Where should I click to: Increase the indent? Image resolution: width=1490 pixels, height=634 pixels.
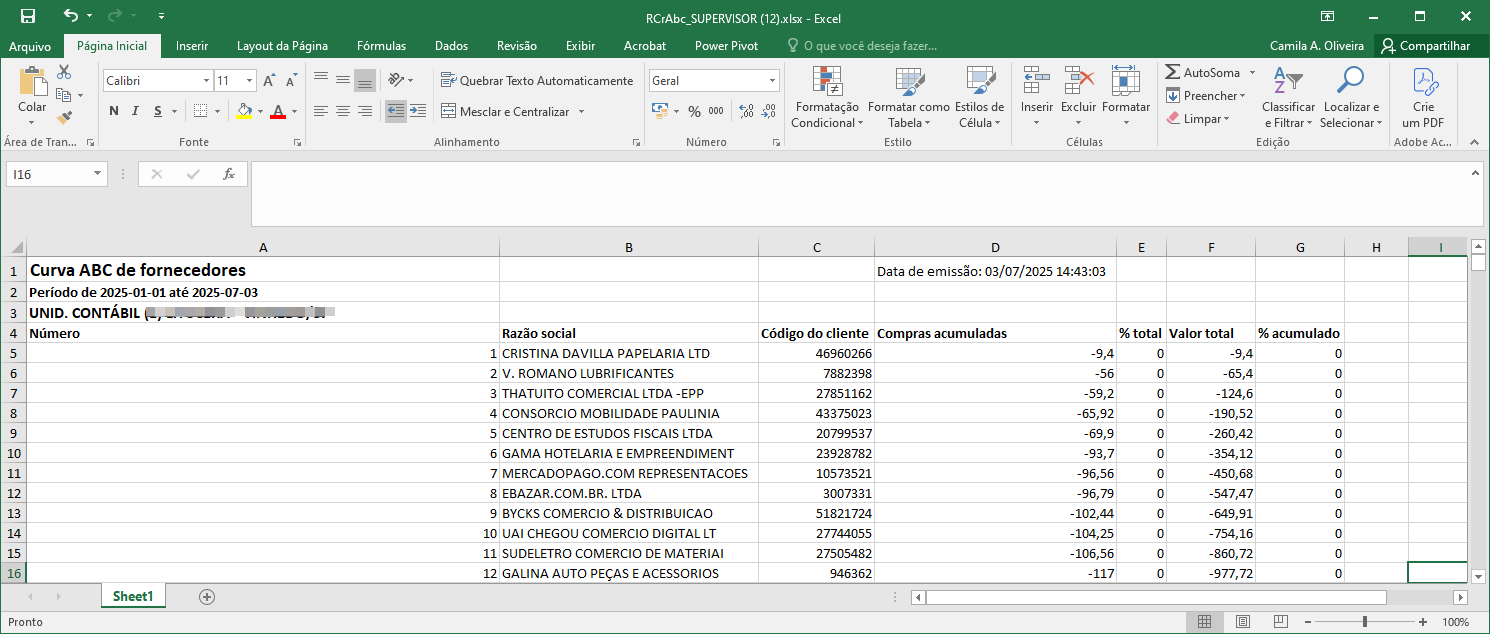(x=417, y=111)
